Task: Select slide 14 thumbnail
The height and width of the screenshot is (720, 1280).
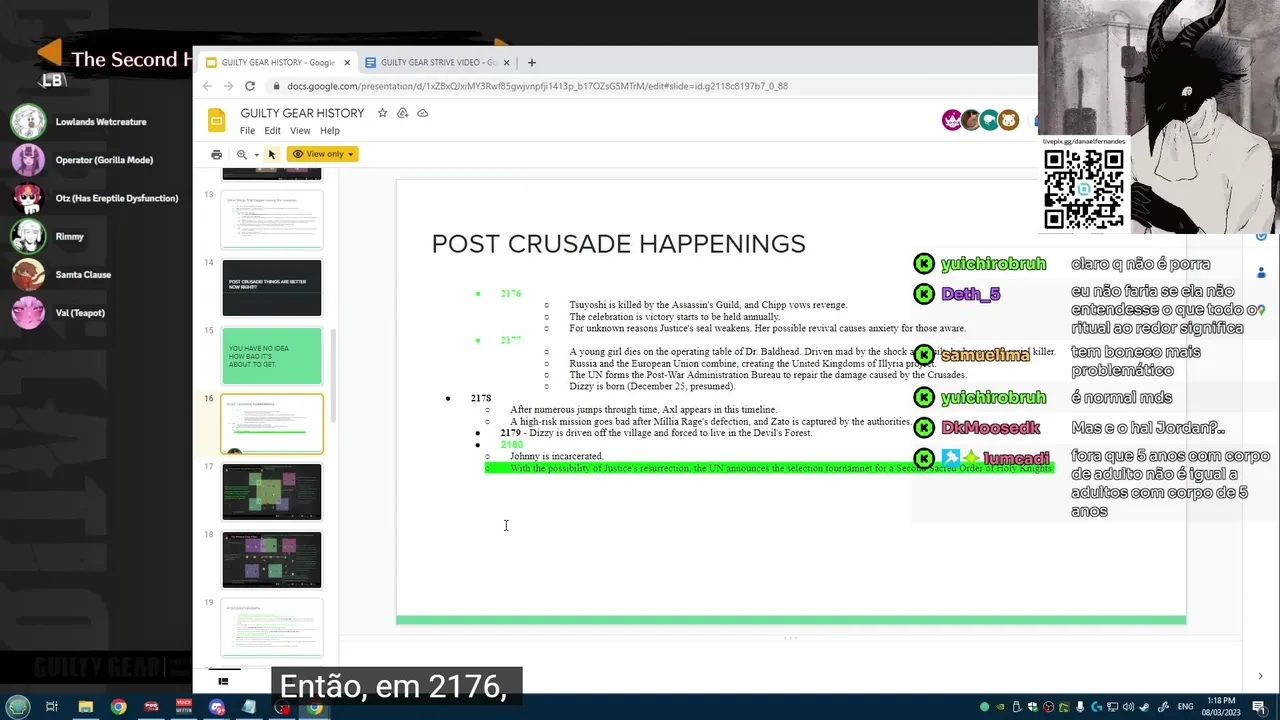Action: 272,287
